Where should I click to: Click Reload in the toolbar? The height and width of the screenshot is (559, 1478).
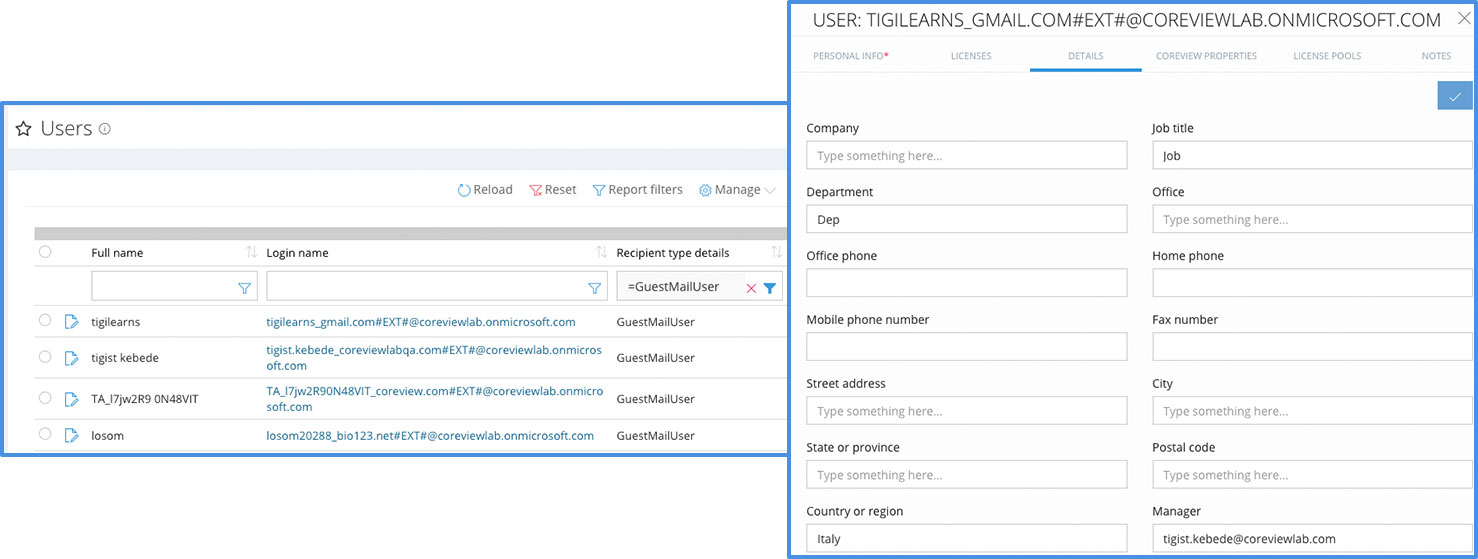[x=485, y=190]
